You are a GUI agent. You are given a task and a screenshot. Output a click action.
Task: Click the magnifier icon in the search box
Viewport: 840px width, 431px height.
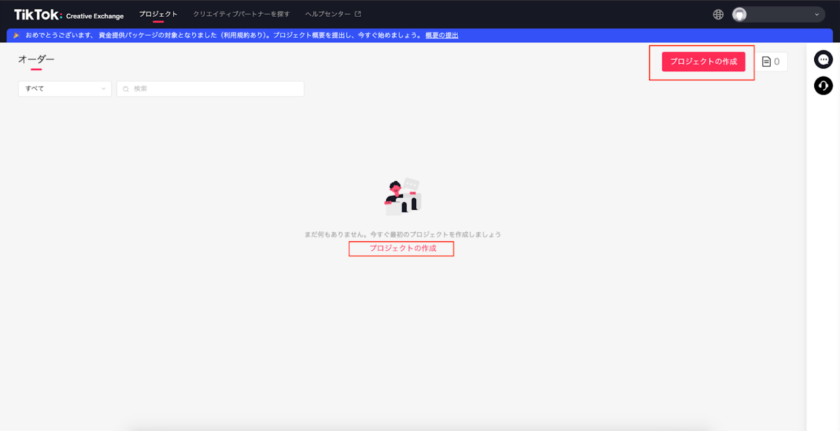pyautogui.click(x=126, y=89)
